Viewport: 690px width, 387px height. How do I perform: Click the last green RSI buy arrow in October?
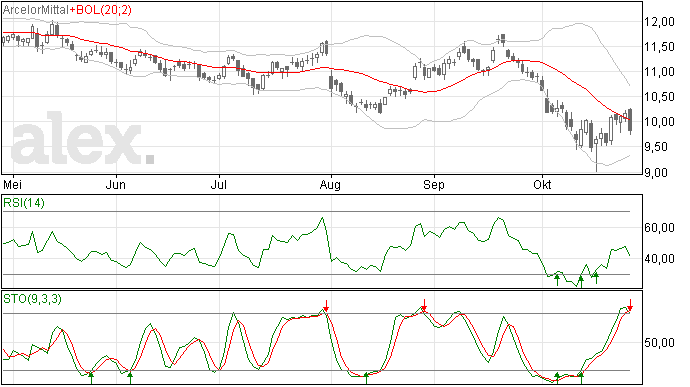point(596,278)
